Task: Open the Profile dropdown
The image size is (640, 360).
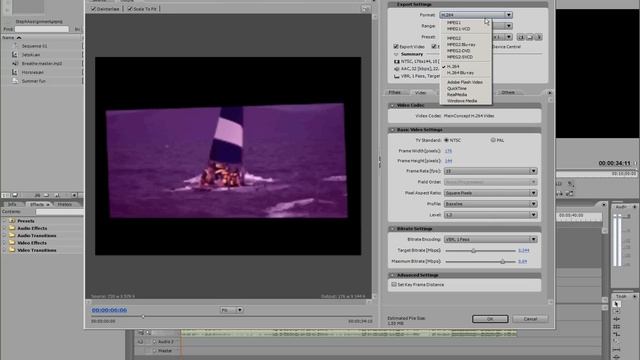Action: point(491,204)
